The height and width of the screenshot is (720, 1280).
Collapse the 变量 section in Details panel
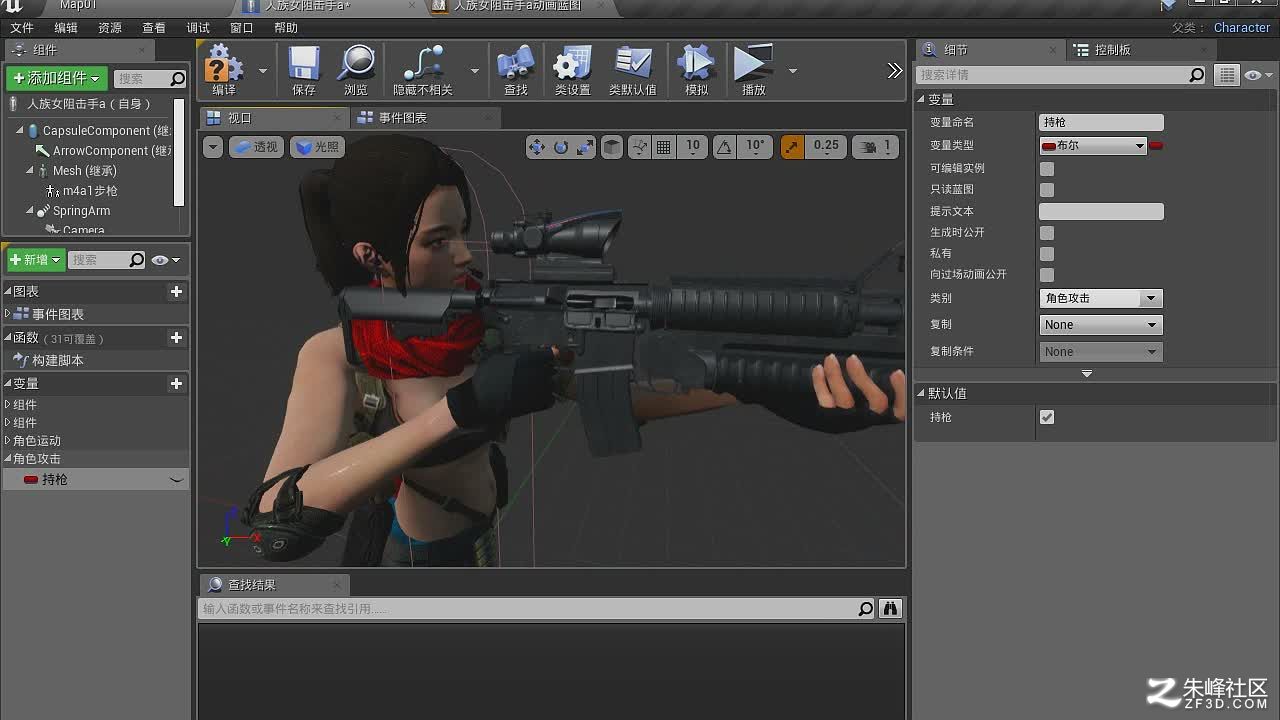click(x=922, y=99)
